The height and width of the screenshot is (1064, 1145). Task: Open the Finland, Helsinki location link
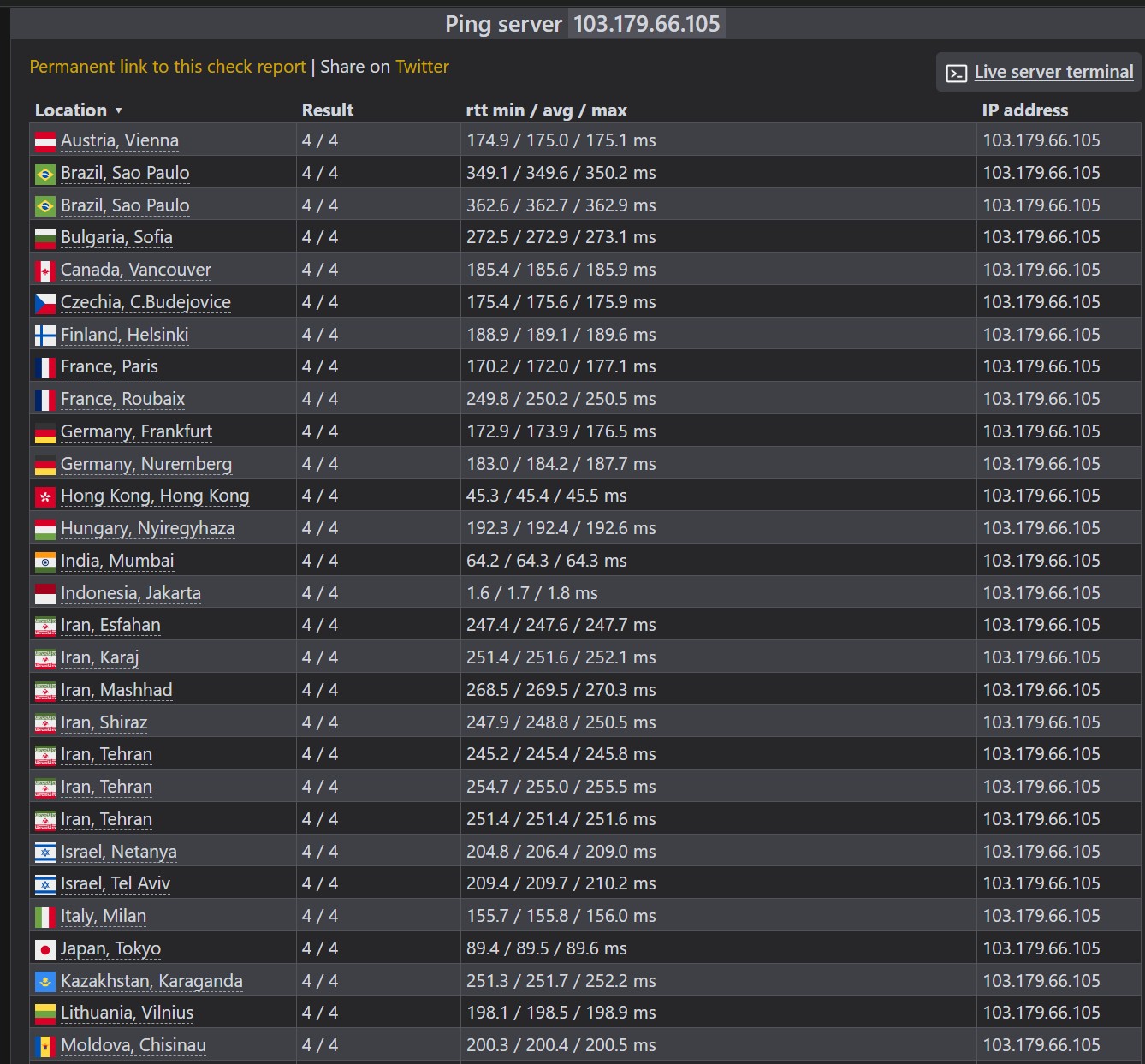pyautogui.click(x=125, y=335)
